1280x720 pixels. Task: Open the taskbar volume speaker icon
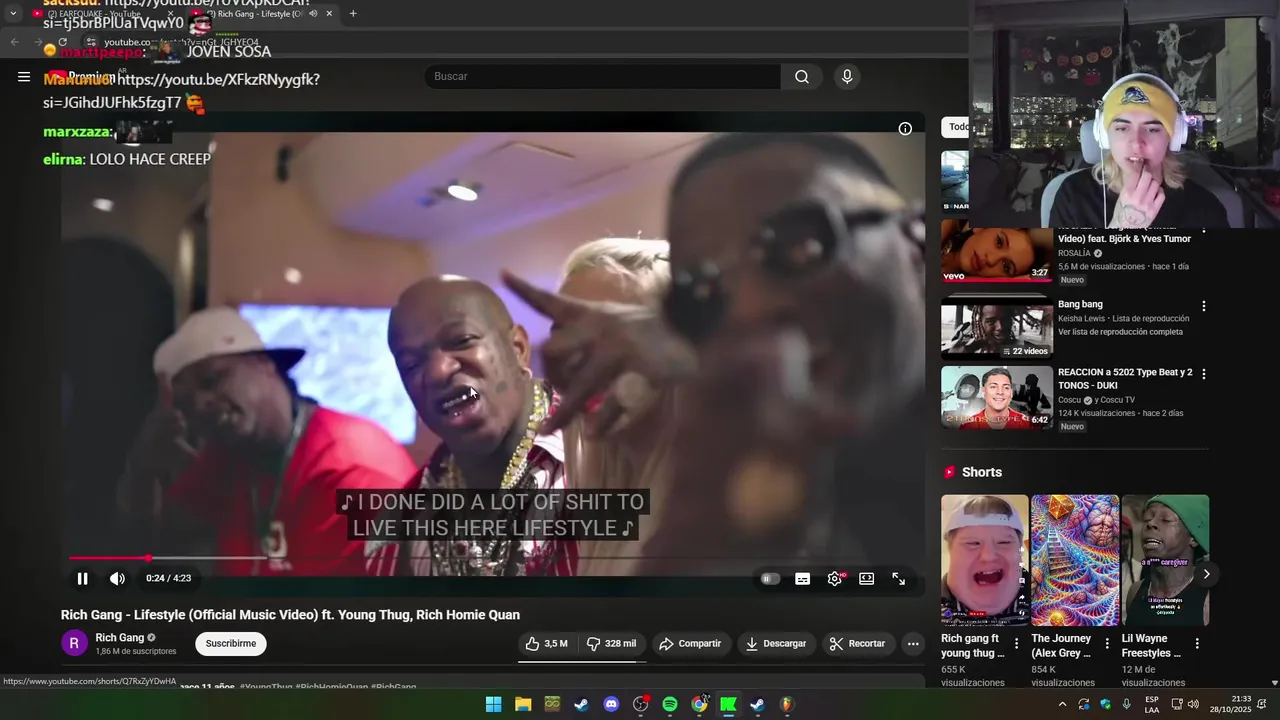1193,704
